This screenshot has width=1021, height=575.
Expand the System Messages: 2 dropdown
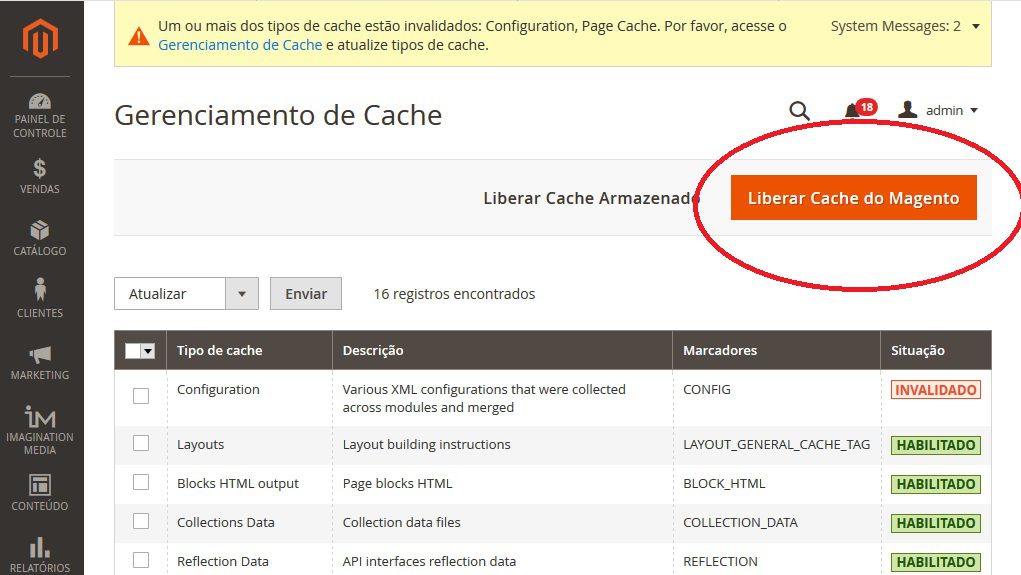(905, 26)
